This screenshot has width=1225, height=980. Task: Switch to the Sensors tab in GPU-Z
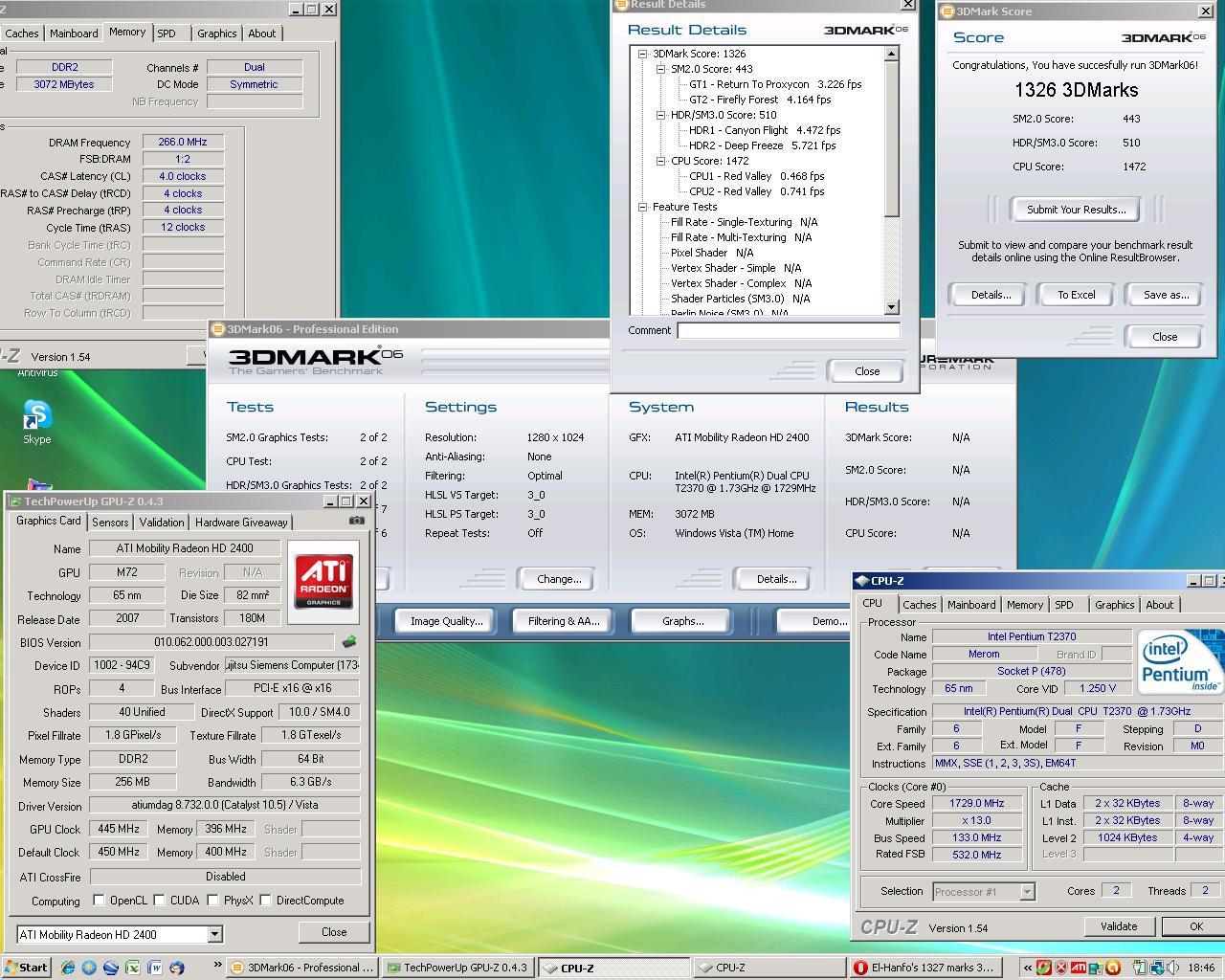coord(110,523)
